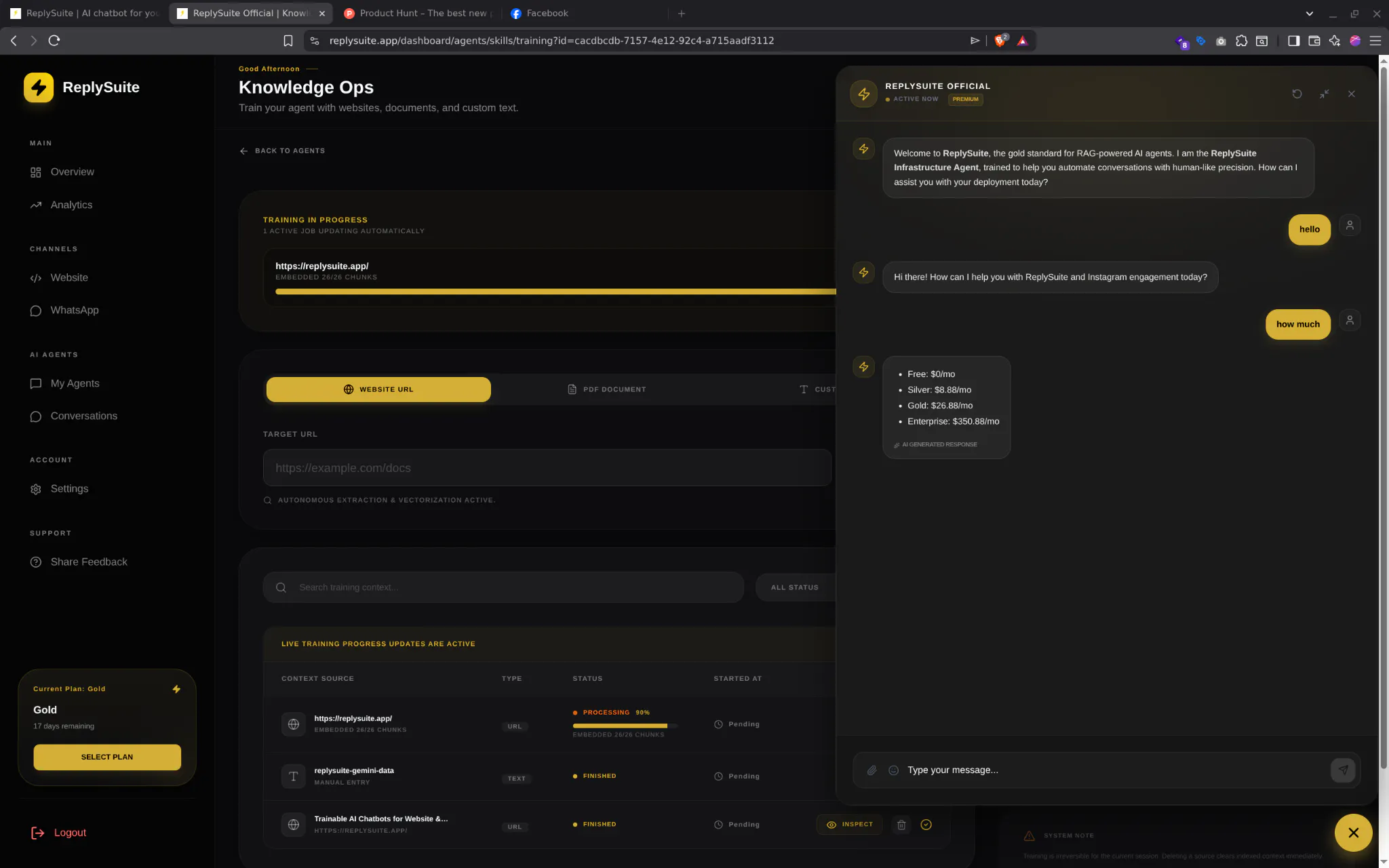
Task: Switch to ReplySuite AI chatbot browser tab
Action: coord(85,14)
